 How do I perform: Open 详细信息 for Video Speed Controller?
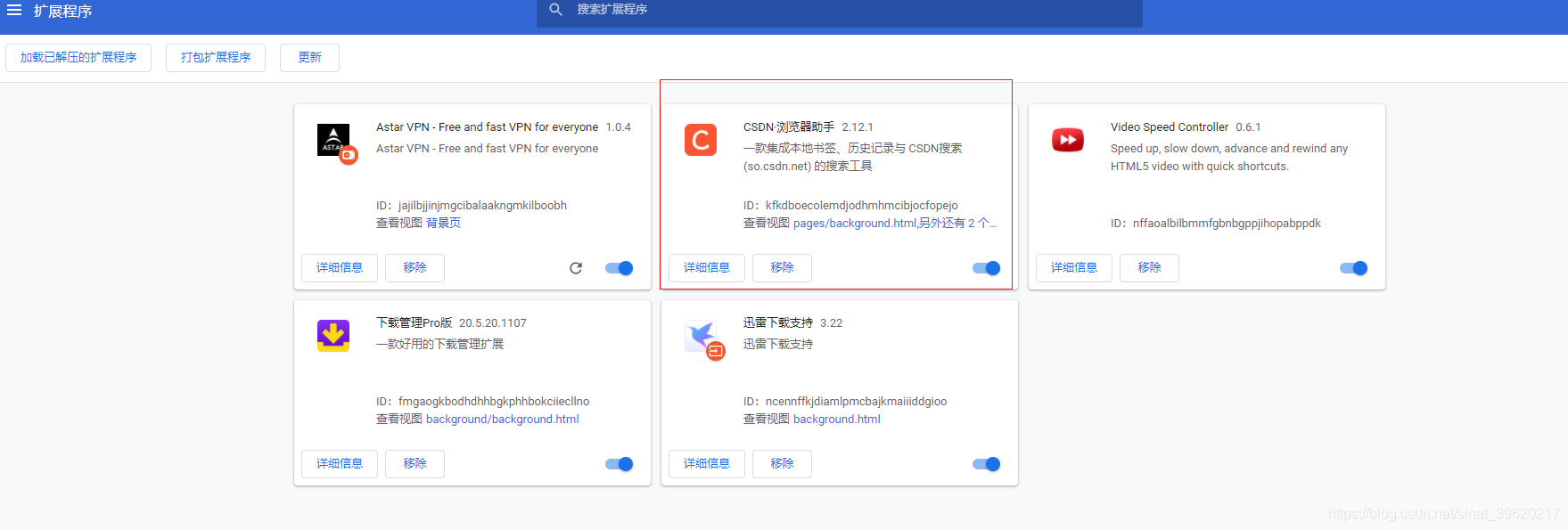point(1074,267)
